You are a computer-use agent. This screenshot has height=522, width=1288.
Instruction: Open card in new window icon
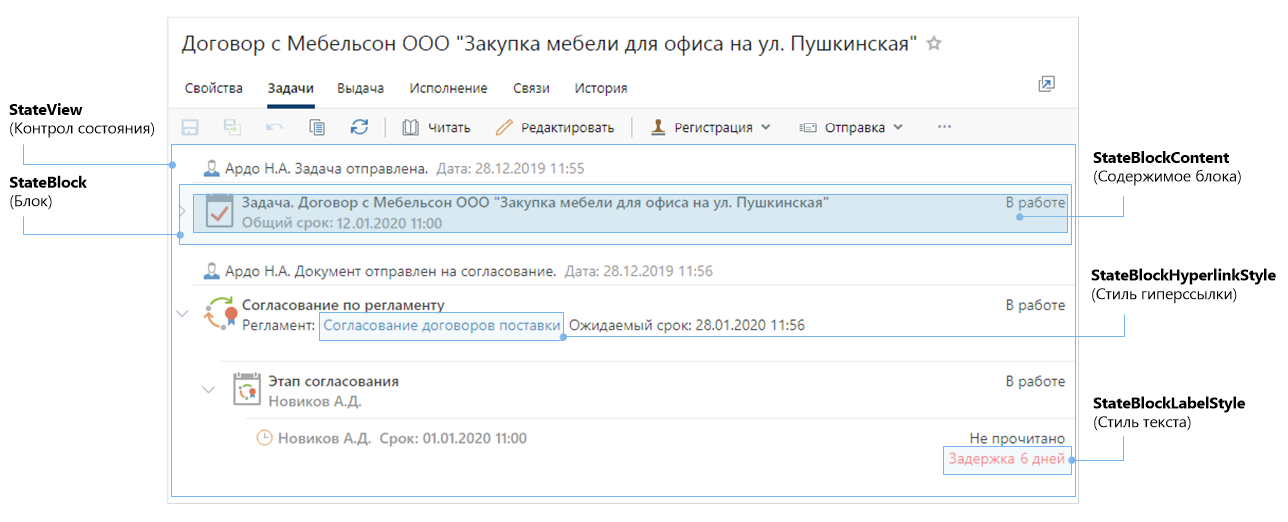(1046, 85)
